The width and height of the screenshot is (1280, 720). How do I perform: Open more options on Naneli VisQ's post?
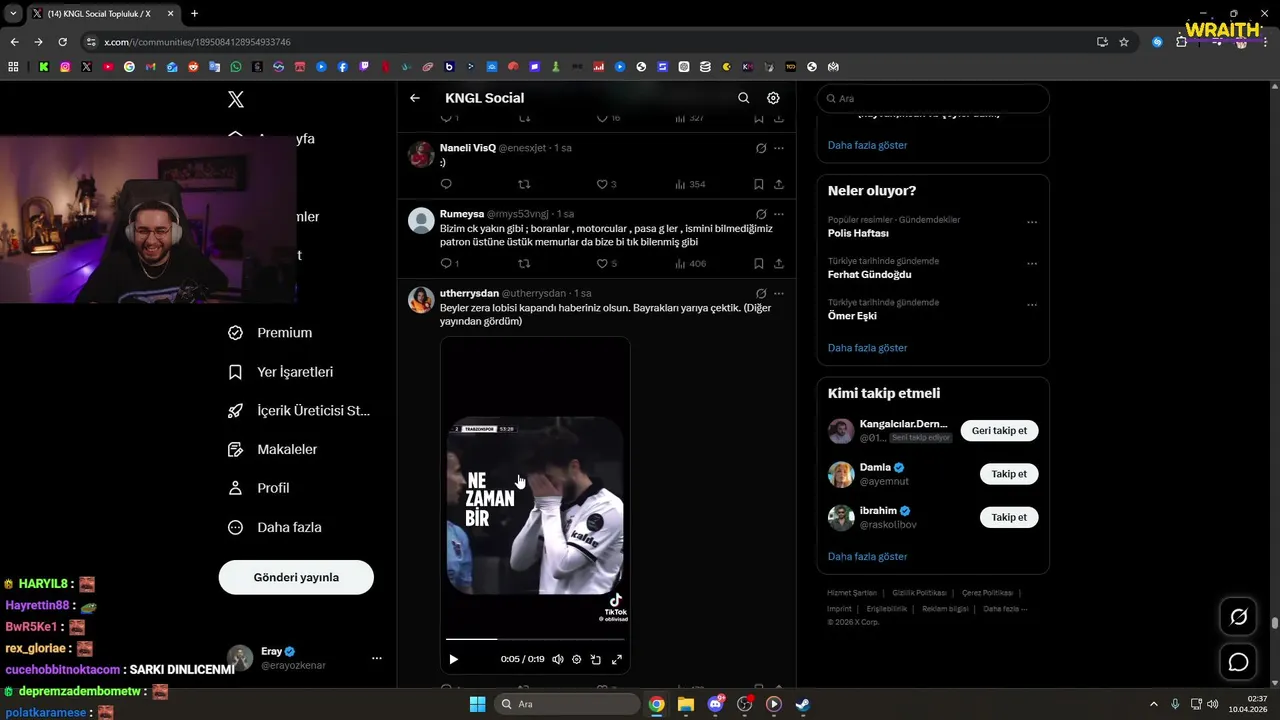click(779, 148)
